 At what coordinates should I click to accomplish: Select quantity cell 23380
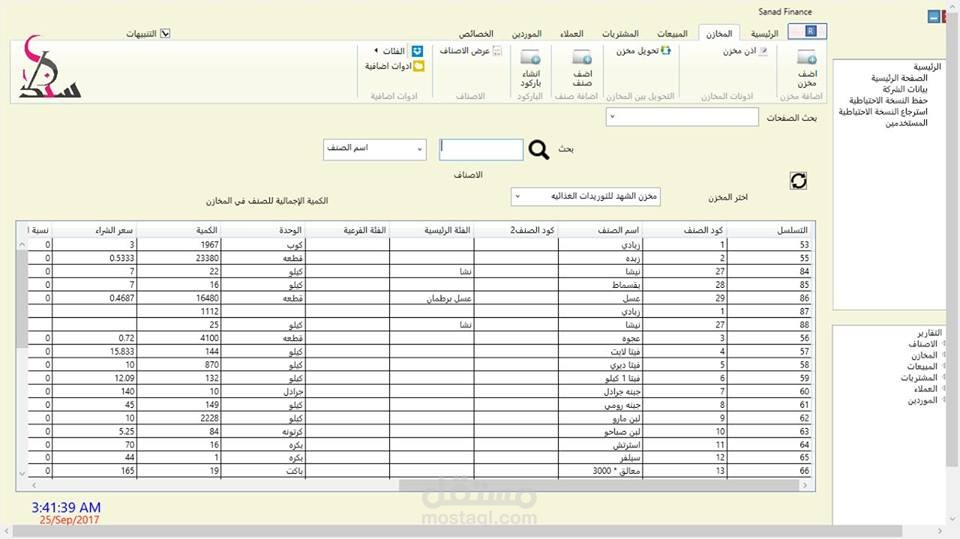(x=178, y=258)
